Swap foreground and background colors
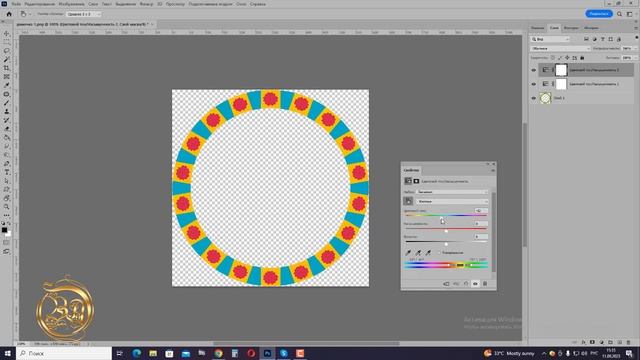The height and width of the screenshot is (360, 640). click(x=9, y=224)
